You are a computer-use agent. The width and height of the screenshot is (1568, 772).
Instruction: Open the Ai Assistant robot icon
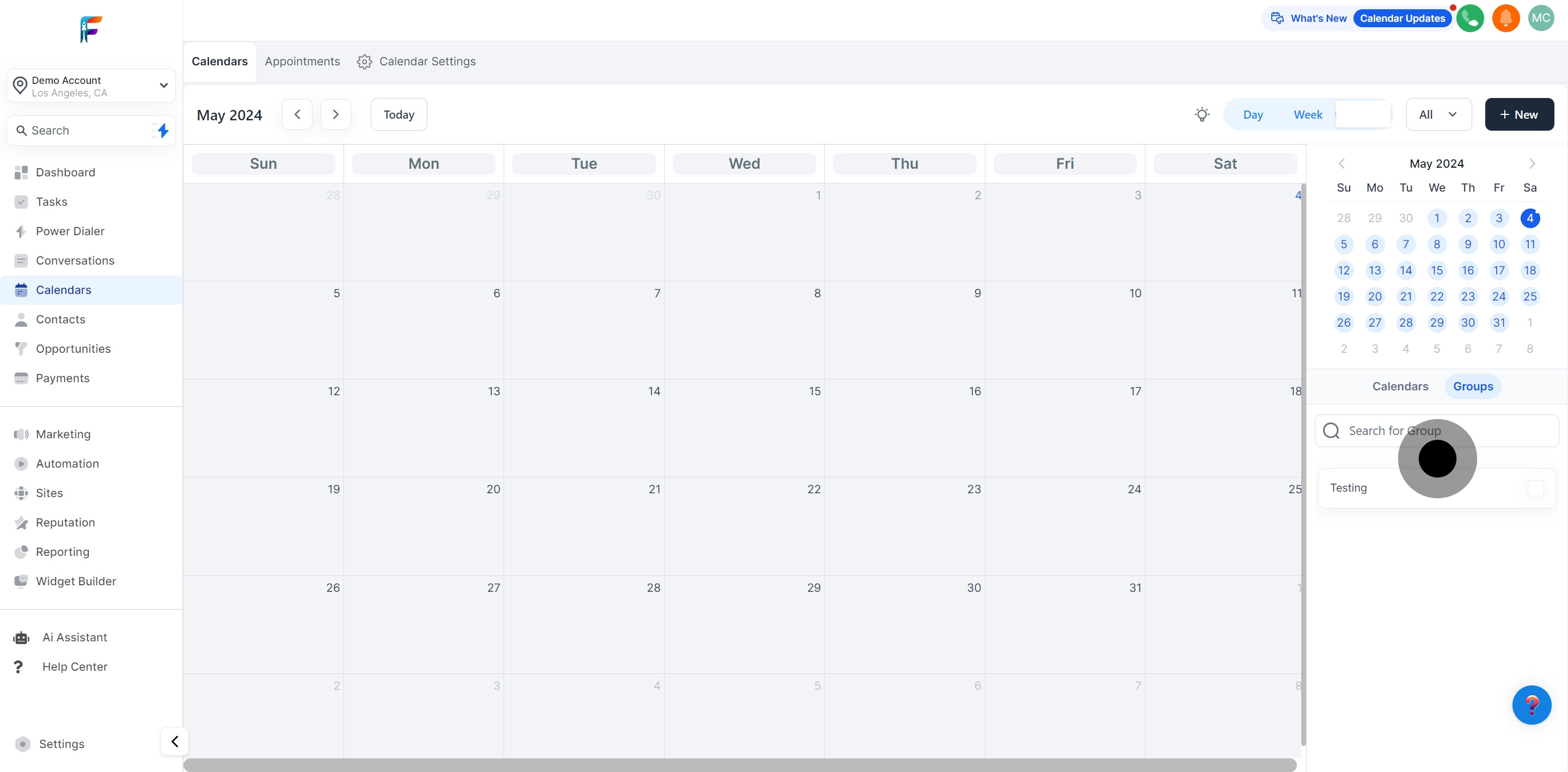(x=21, y=638)
